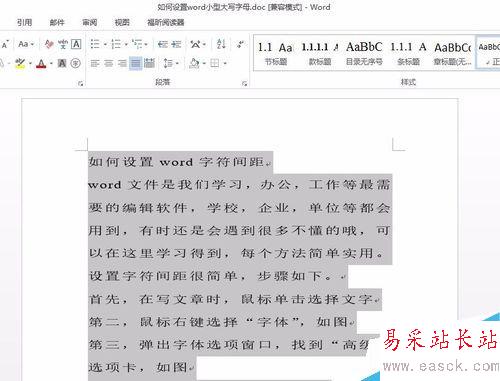Toggle Show/Hide paragraph marks

(240, 44)
